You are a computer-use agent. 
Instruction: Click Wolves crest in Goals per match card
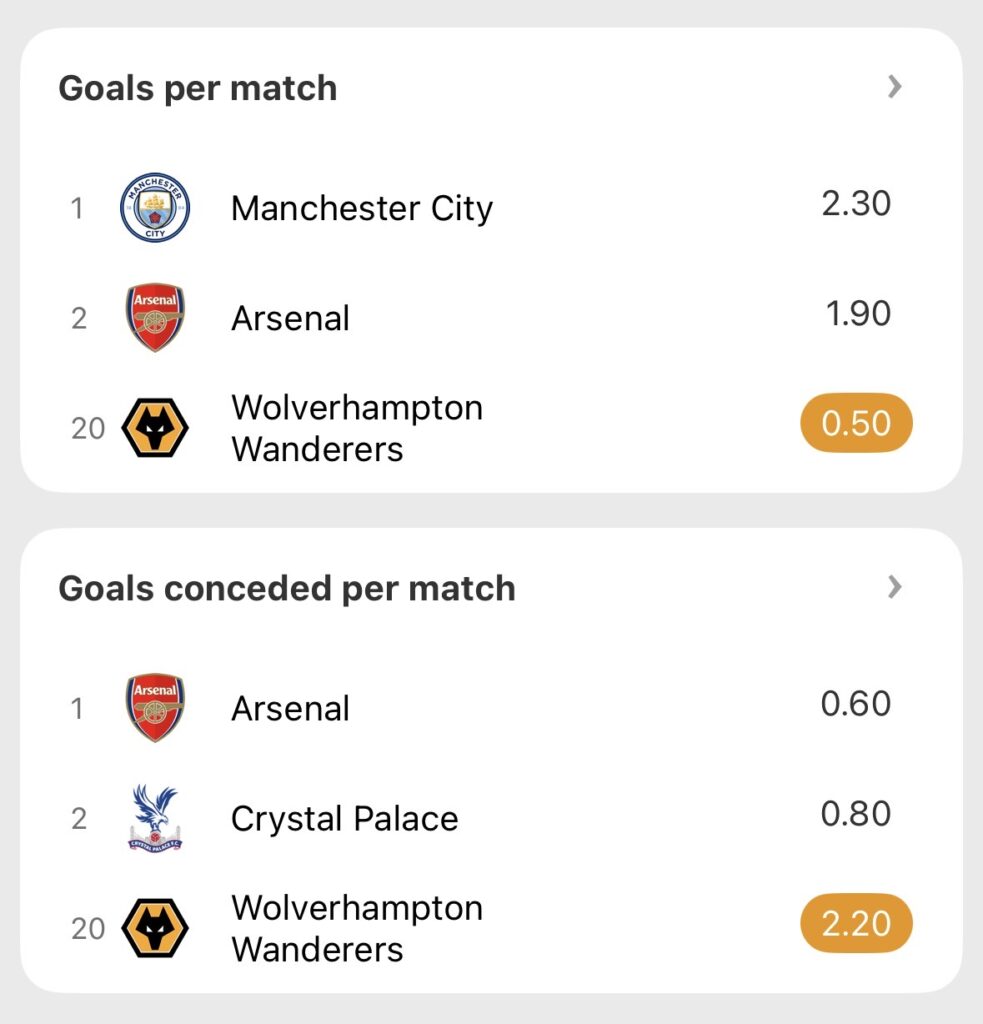coord(155,428)
